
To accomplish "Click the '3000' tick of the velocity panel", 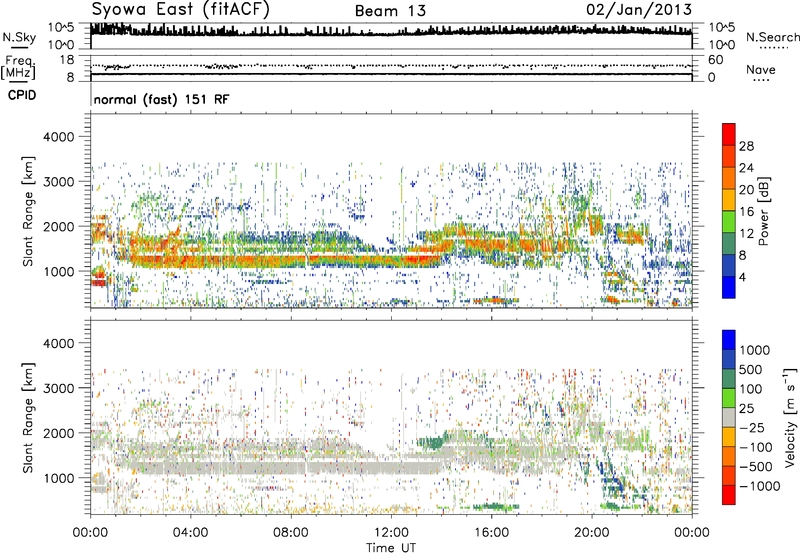I will (x=59, y=388).
